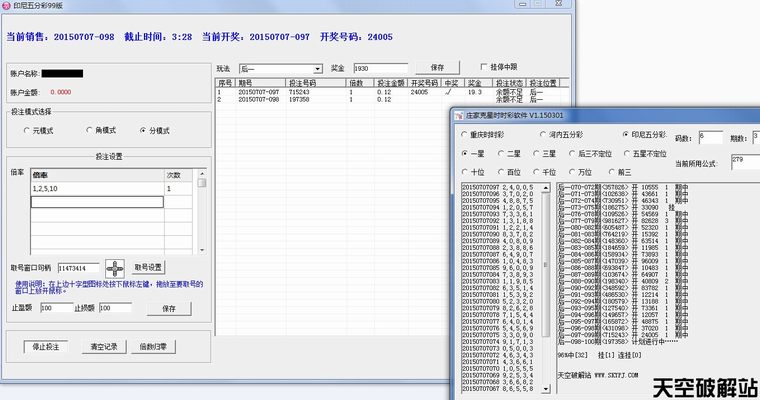
Task: Choose 后三不定位 play type
Action: [570, 154]
